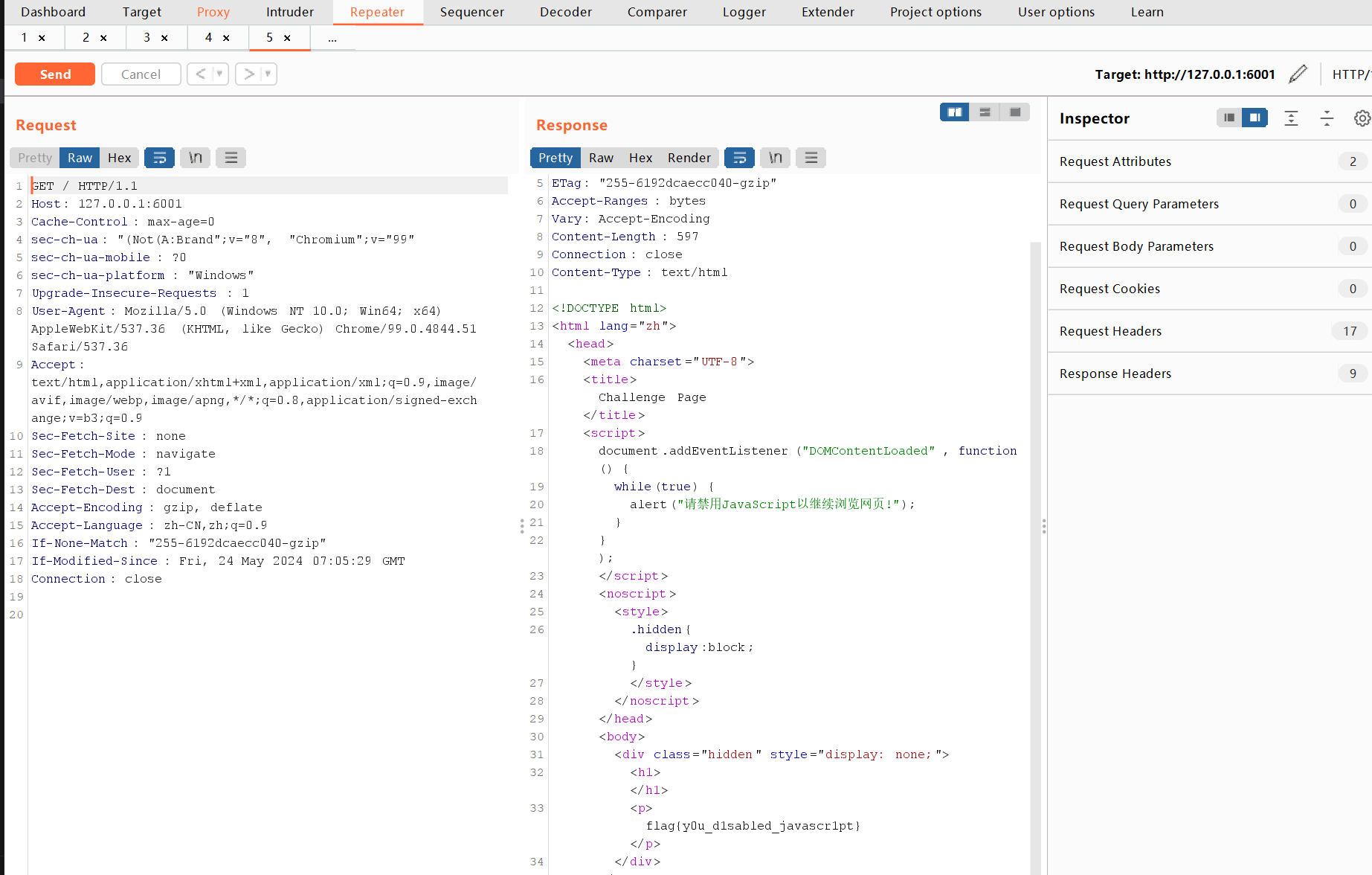Screen dimensions: 1372x875
Task: Open Project options tab
Action: pyautogui.click(x=936, y=12)
